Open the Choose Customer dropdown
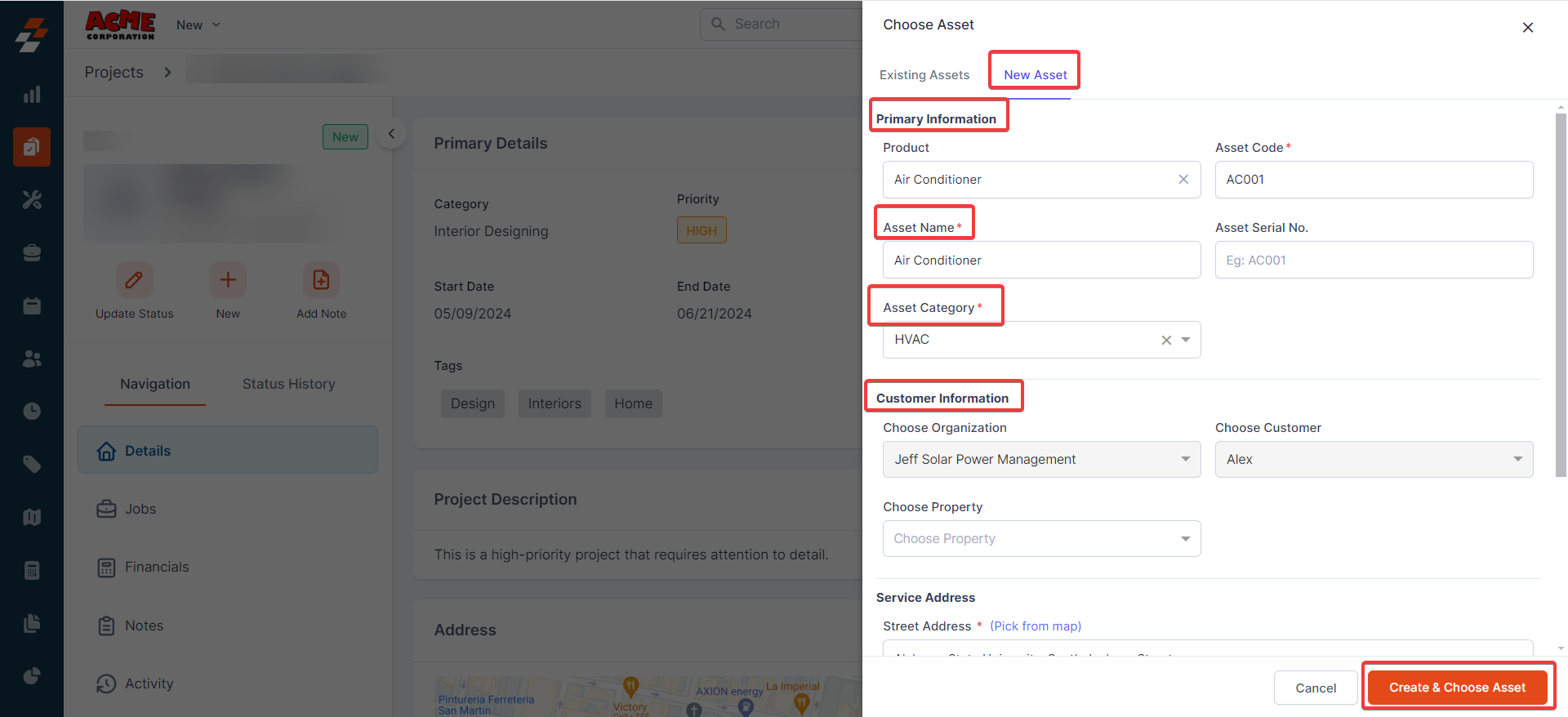Image resolution: width=1568 pixels, height=717 pixels. (x=1374, y=460)
